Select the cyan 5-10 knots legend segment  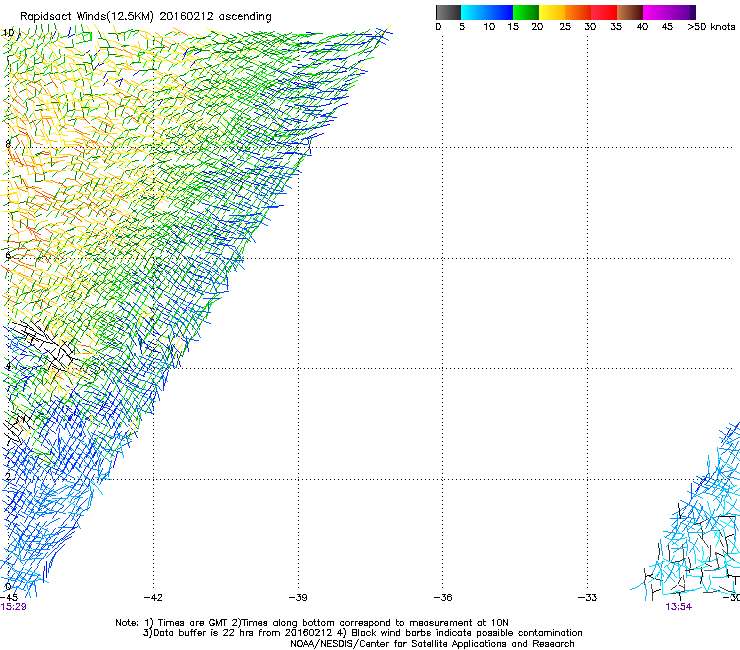click(474, 12)
